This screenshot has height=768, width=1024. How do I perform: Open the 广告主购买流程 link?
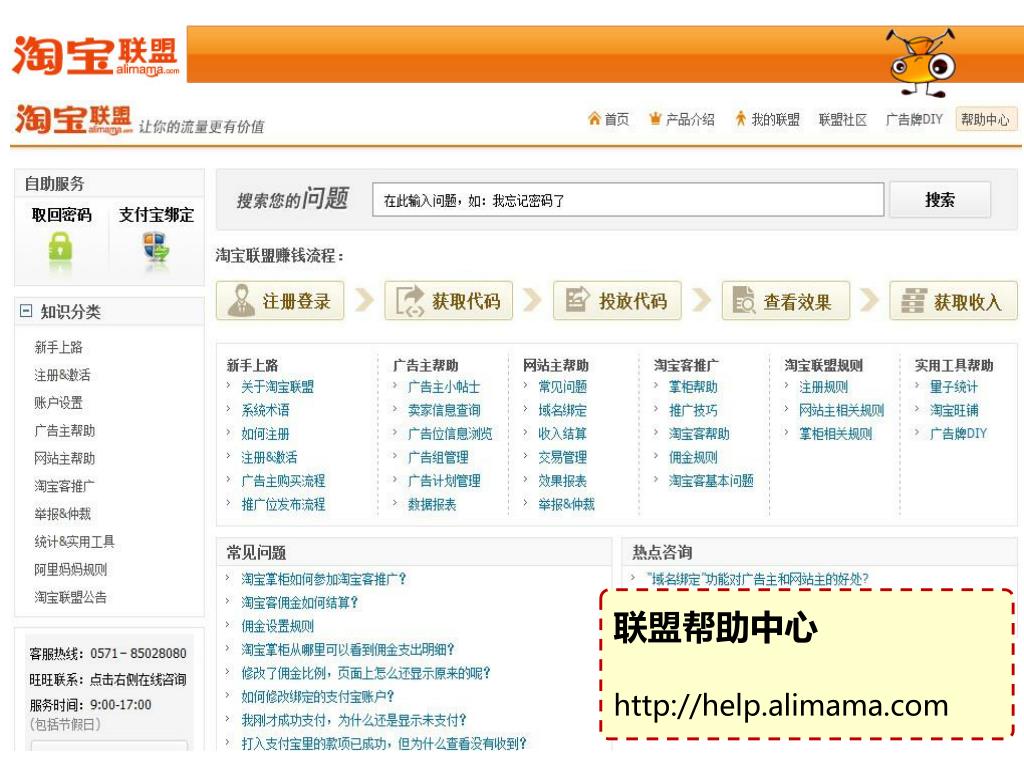tap(283, 481)
